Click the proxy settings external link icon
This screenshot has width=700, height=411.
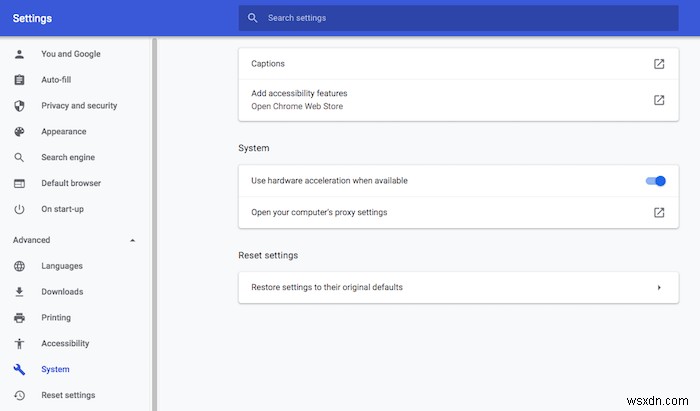tap(659, 212)
